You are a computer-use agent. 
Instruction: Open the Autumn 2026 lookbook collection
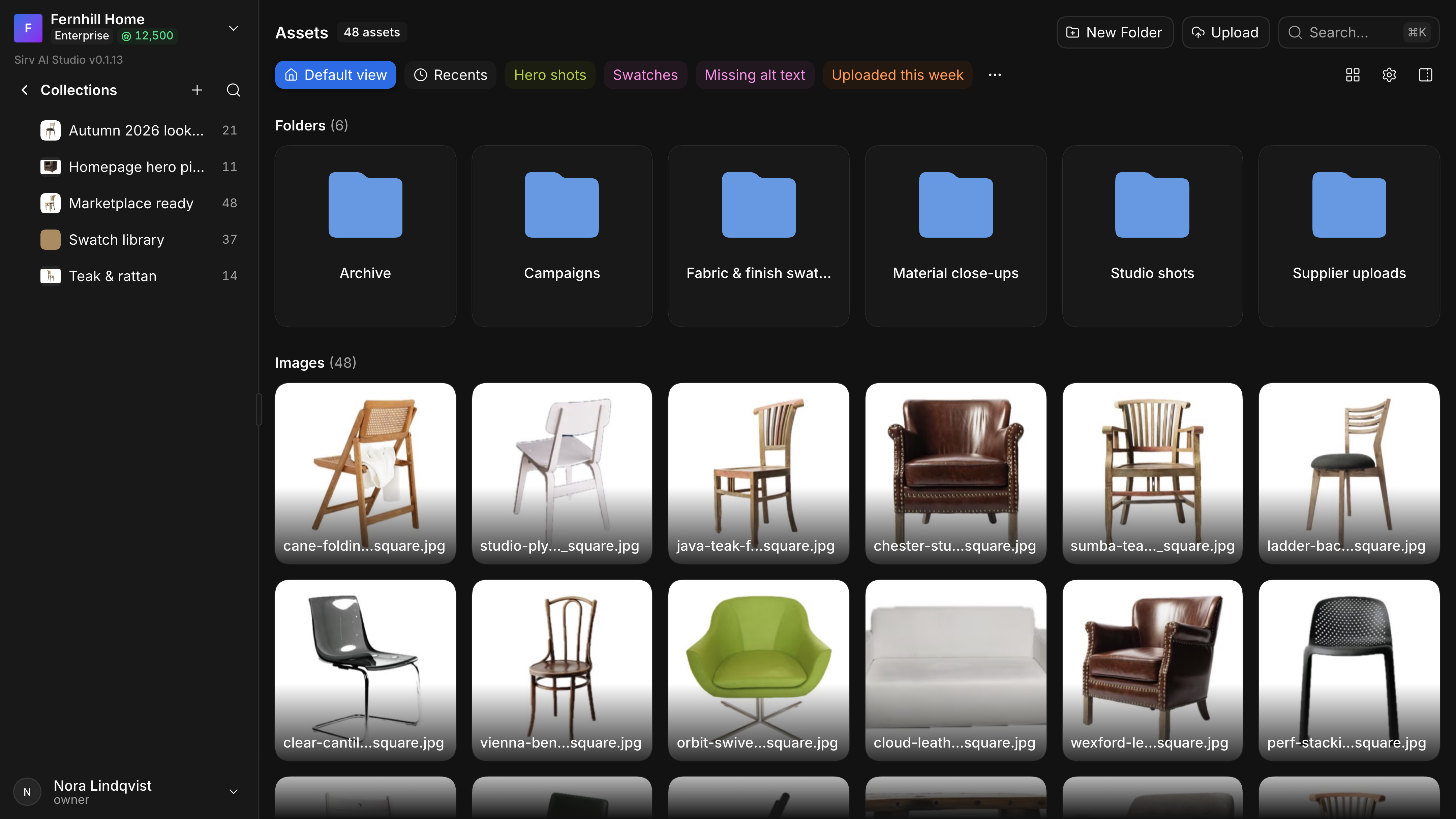click(x=135, y=130)
